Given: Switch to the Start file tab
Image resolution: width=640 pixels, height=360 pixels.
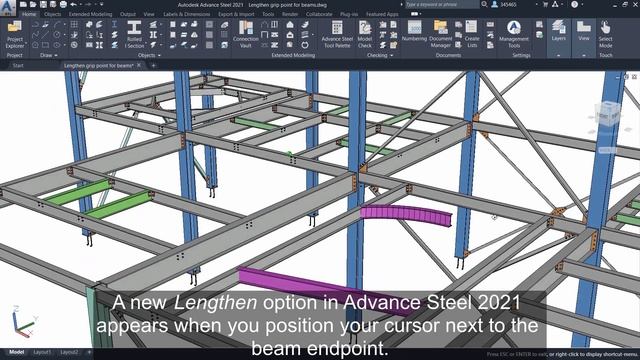Looking at the screenshot, I should pyautogui.click(x=18, y=65).
